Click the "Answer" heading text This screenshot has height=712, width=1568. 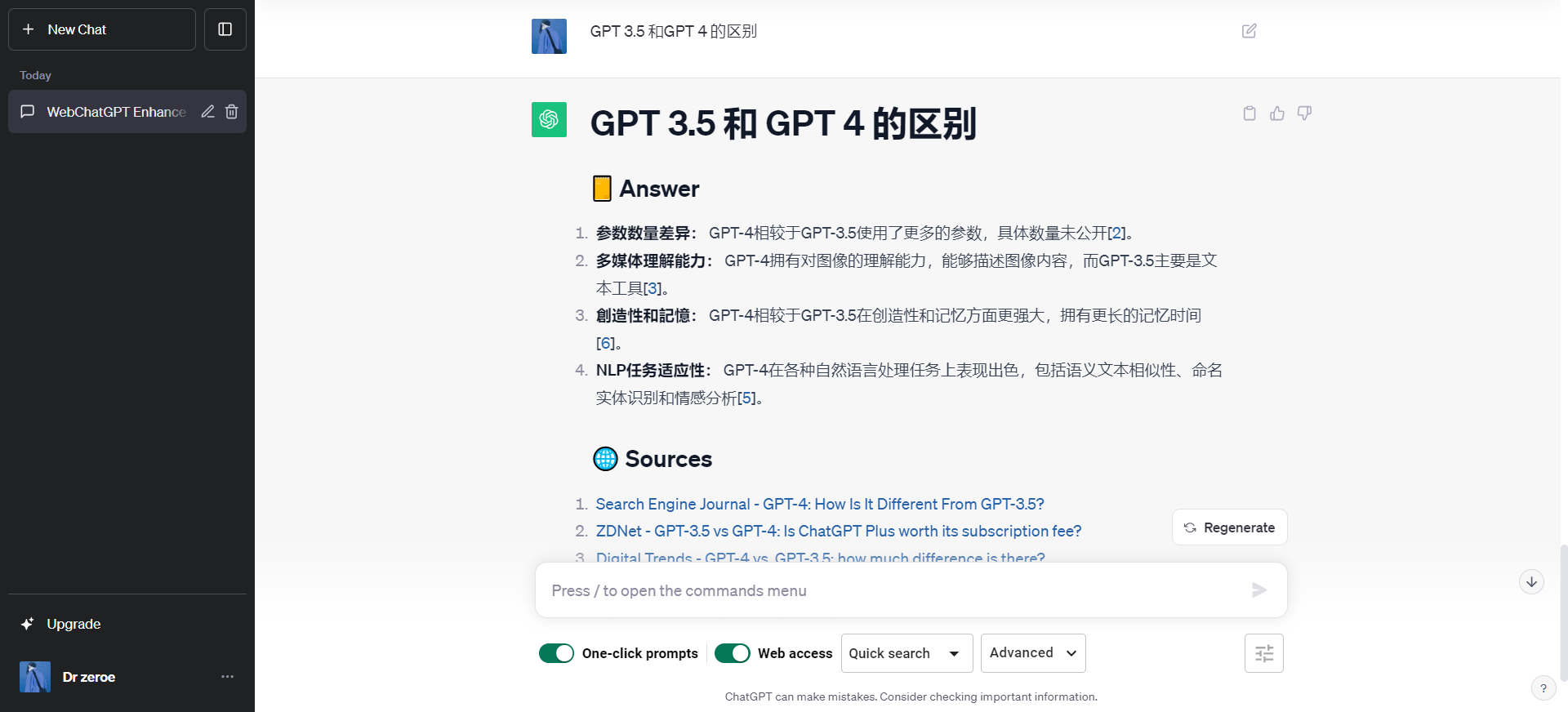[x=659, y=189]
